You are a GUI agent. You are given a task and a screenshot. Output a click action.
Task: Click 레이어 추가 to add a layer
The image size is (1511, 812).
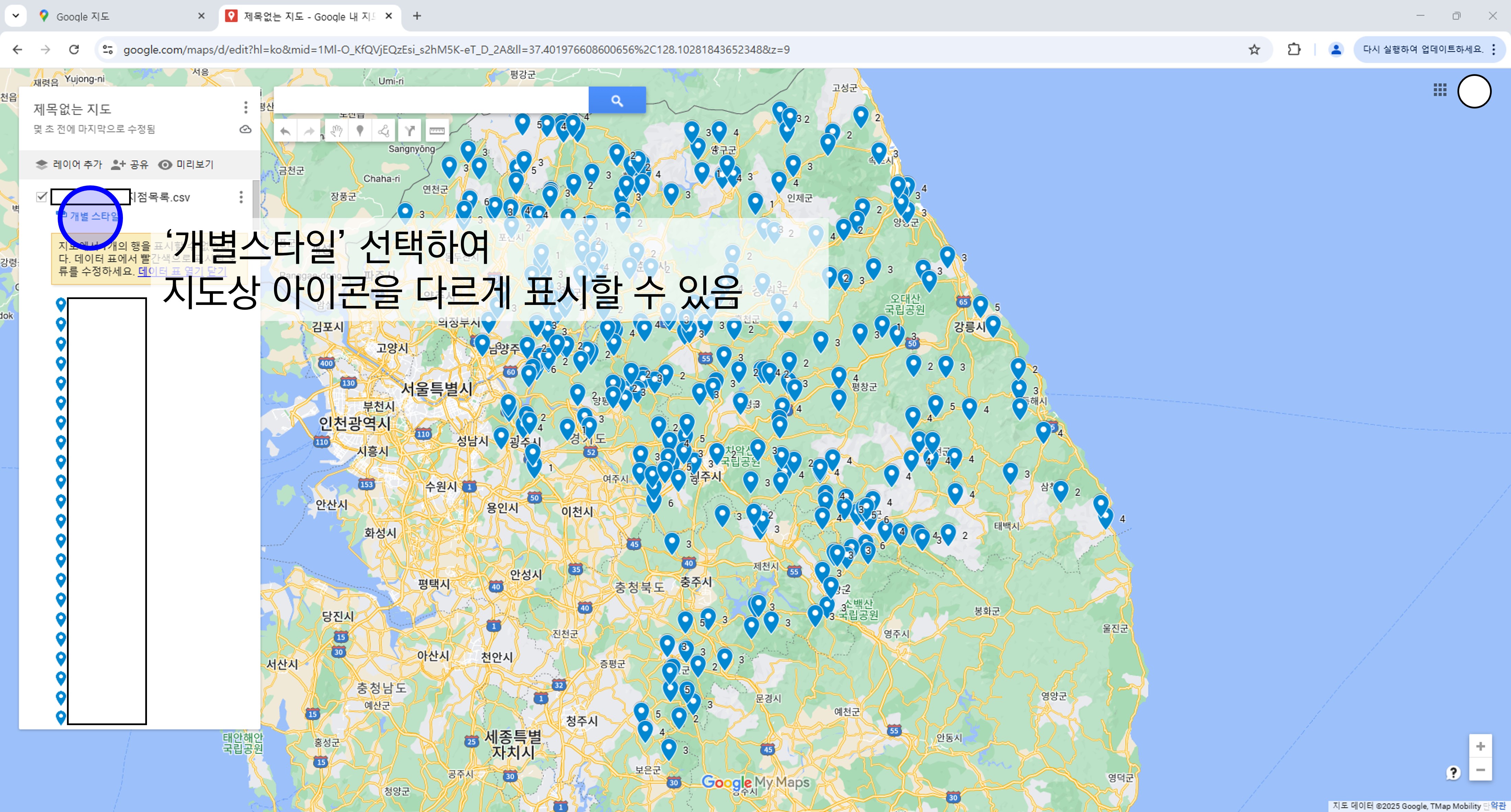[x=69, y=165]
